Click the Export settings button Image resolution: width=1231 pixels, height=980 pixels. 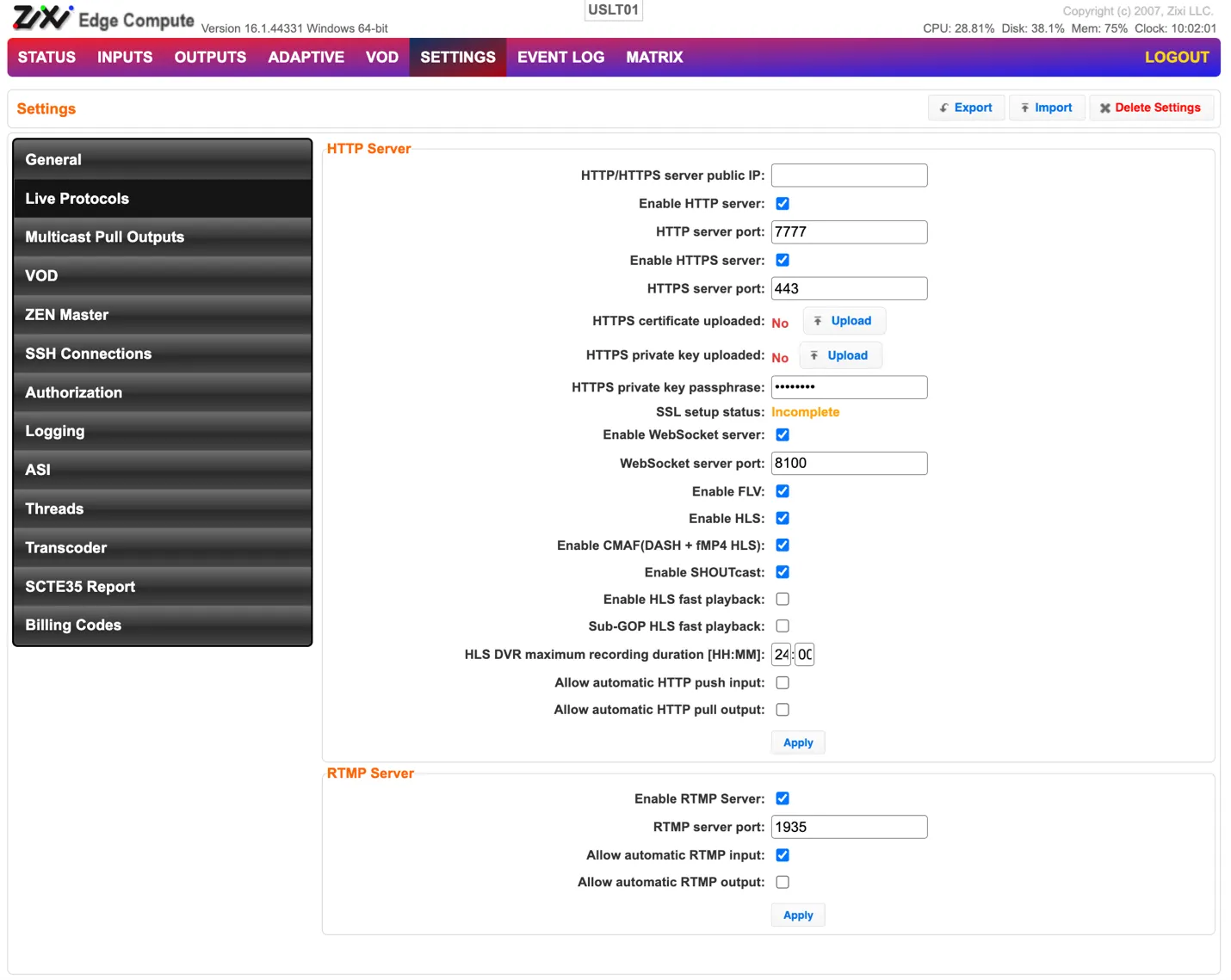click(x=966, y=108)
